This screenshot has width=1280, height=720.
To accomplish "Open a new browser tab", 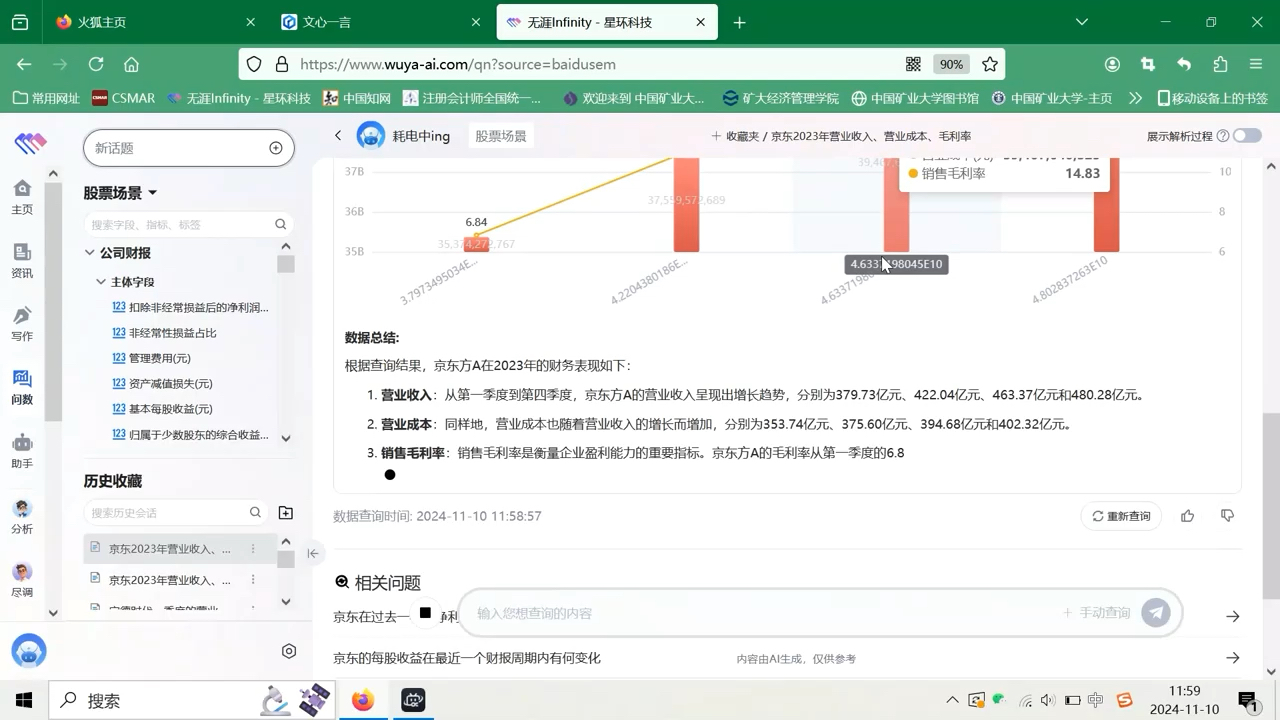I will click(x=739, y=22).
